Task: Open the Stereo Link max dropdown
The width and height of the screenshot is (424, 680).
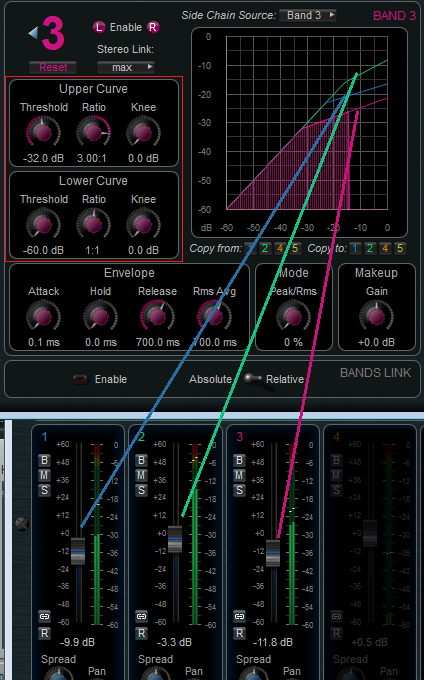Action: 126,67
